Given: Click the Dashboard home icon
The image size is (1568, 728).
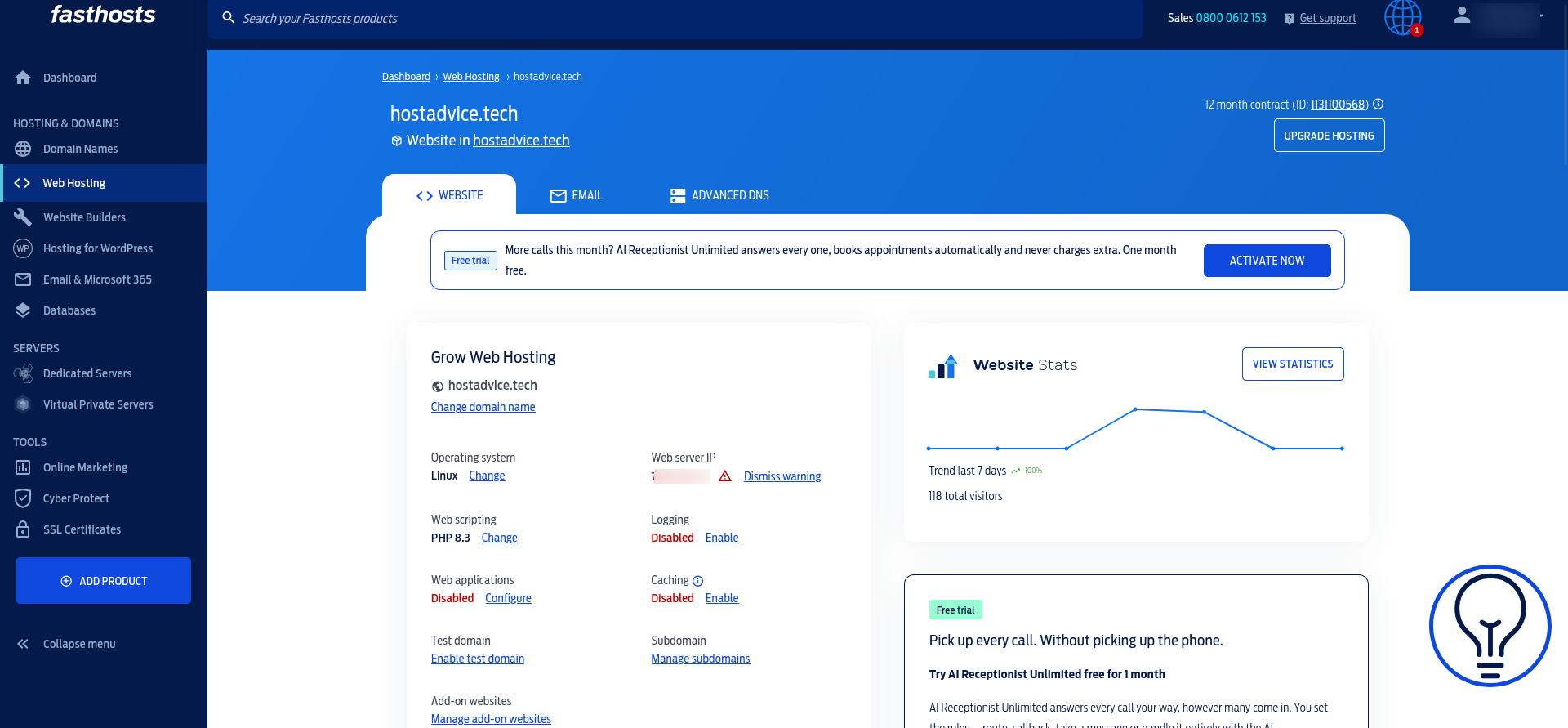Looking at the screenshot, I should (x=23, y=78).
